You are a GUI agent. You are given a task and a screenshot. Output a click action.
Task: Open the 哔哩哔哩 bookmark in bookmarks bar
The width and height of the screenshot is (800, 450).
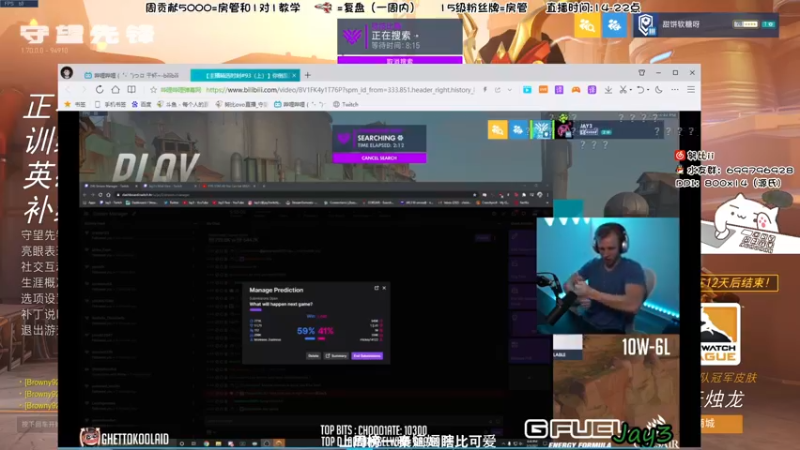pos(300,104)
